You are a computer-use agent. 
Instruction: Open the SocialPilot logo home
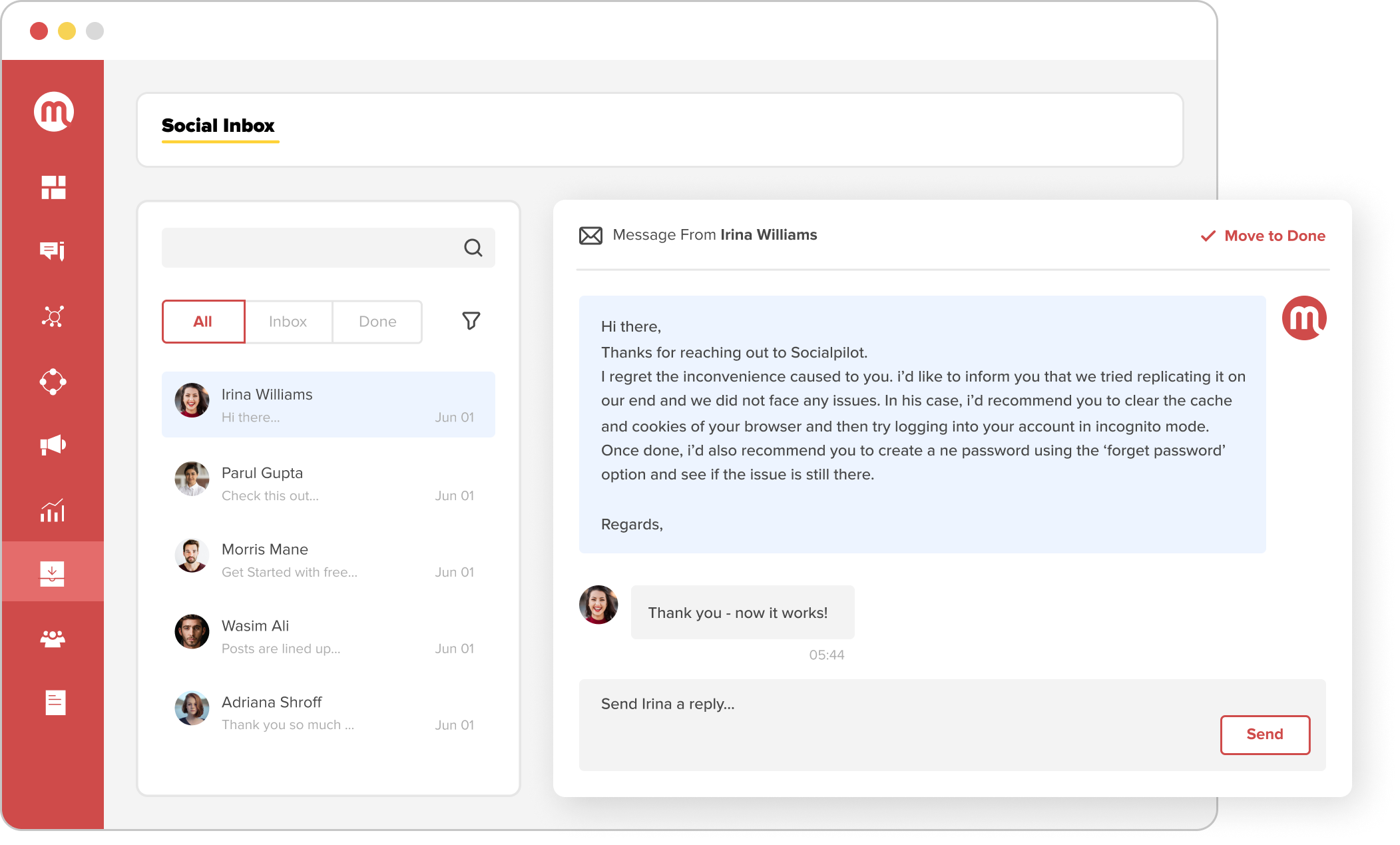(53, 112)
